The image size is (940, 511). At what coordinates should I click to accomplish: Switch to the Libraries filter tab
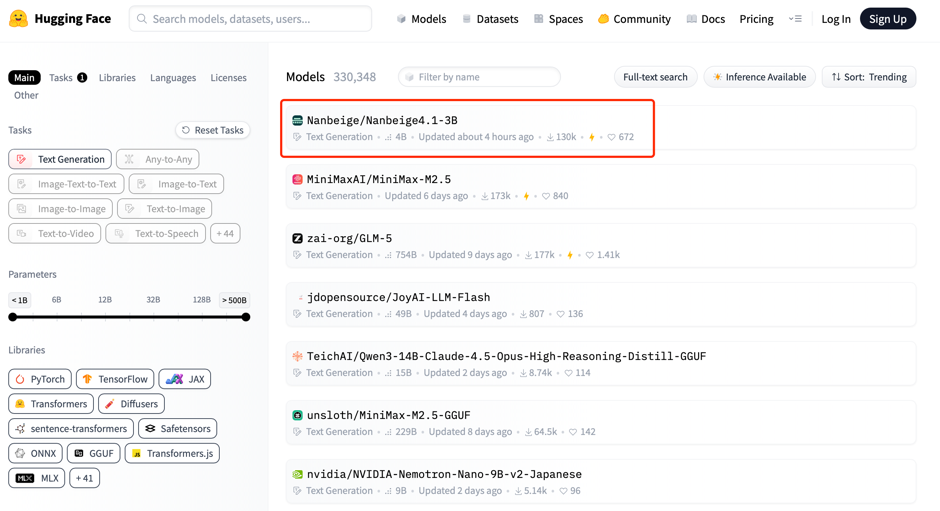tap(117, 77)
